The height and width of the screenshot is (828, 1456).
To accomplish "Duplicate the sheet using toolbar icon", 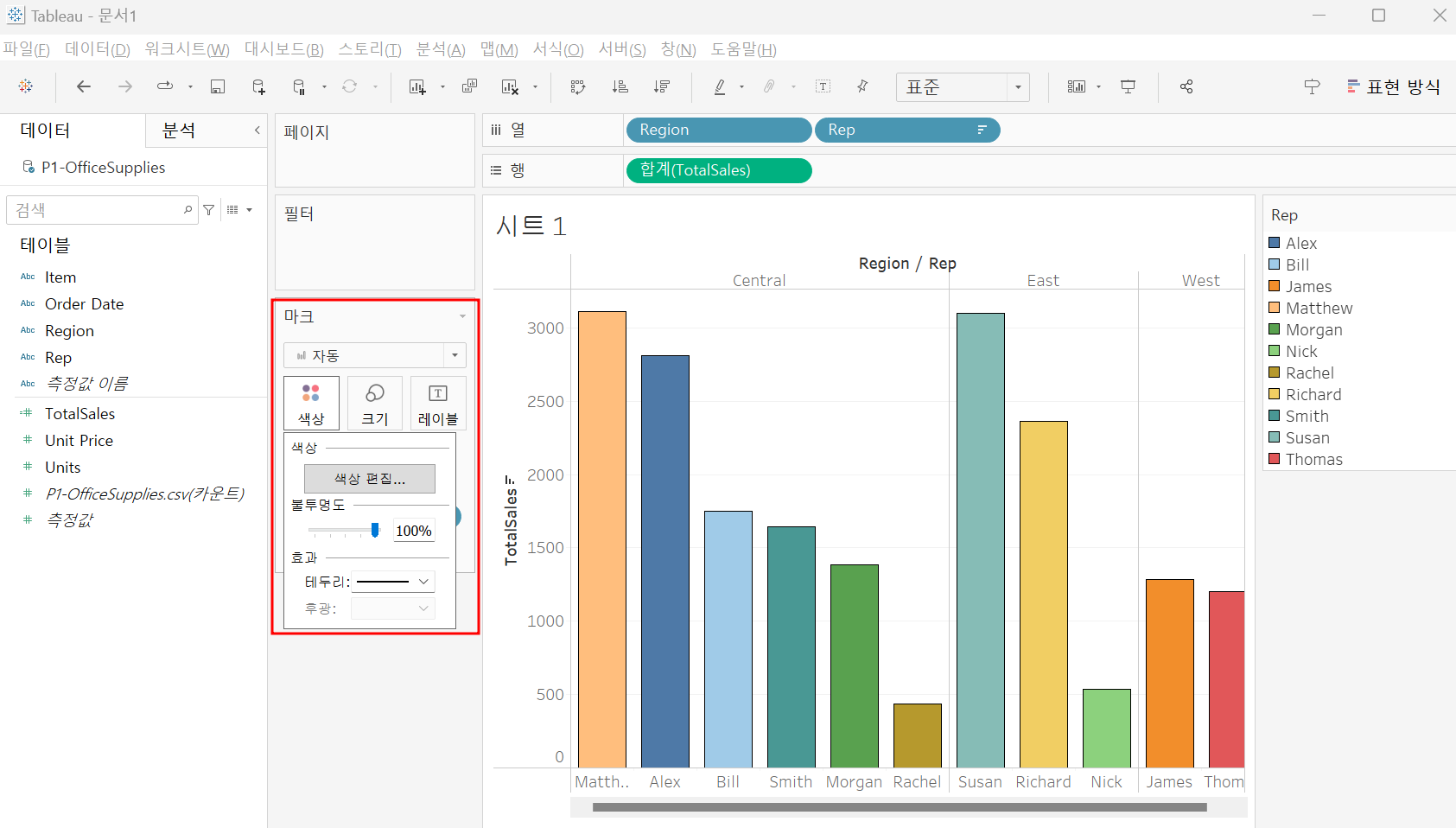I will (469, 86).
